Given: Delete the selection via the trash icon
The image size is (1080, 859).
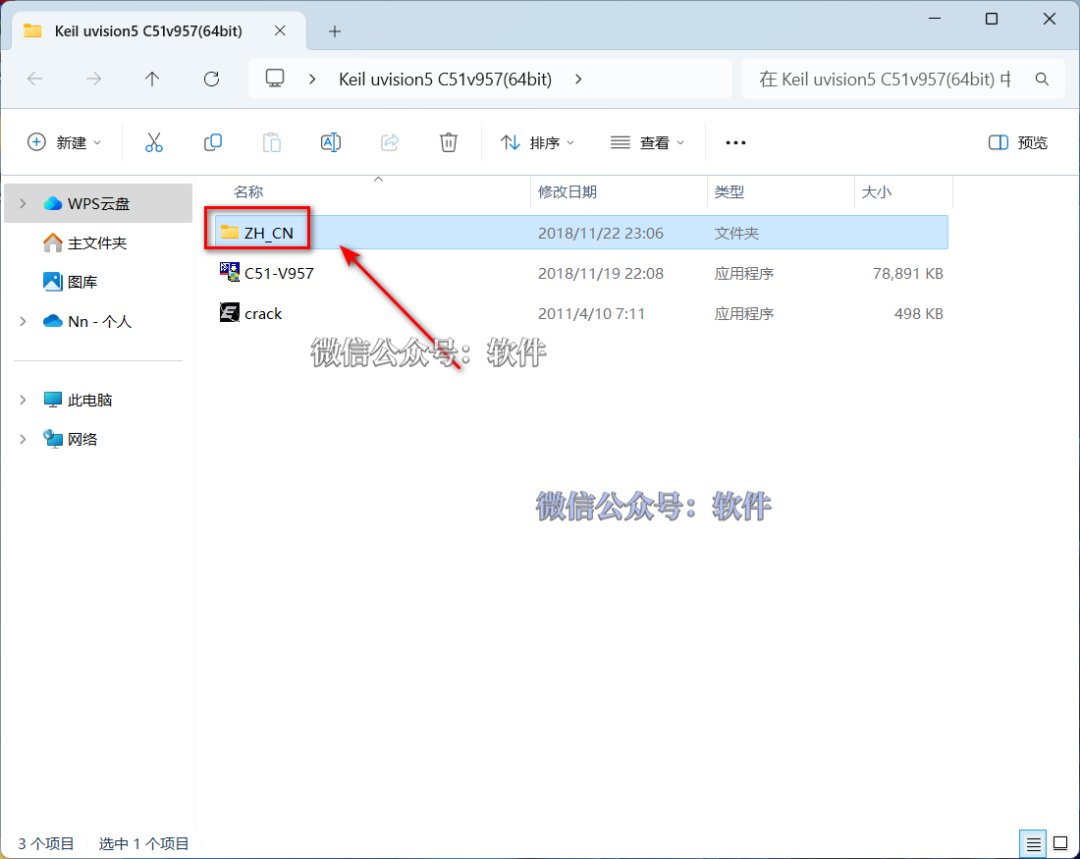Looking at the screenshot, I should [x=448, y=142].
